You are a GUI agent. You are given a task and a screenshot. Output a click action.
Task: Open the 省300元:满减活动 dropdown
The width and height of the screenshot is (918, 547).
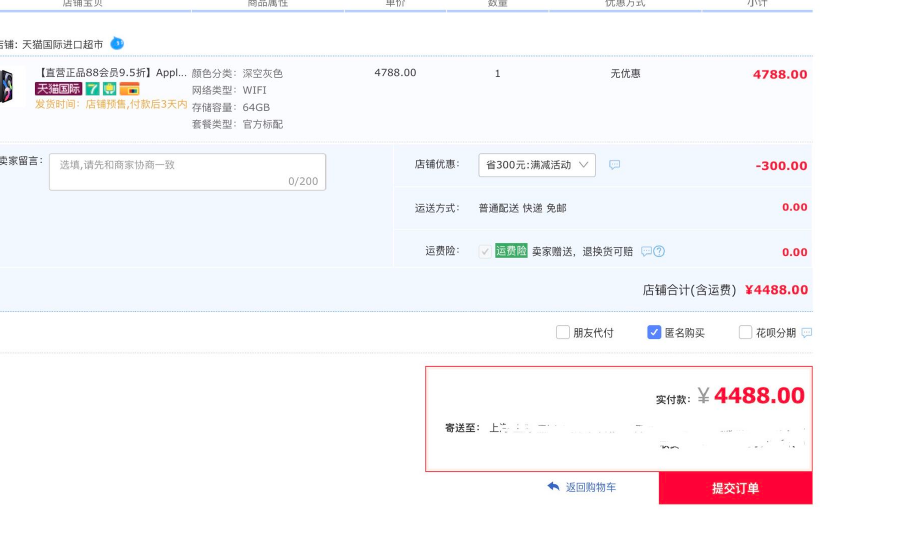pyautogui.click(x=537, y=165)
